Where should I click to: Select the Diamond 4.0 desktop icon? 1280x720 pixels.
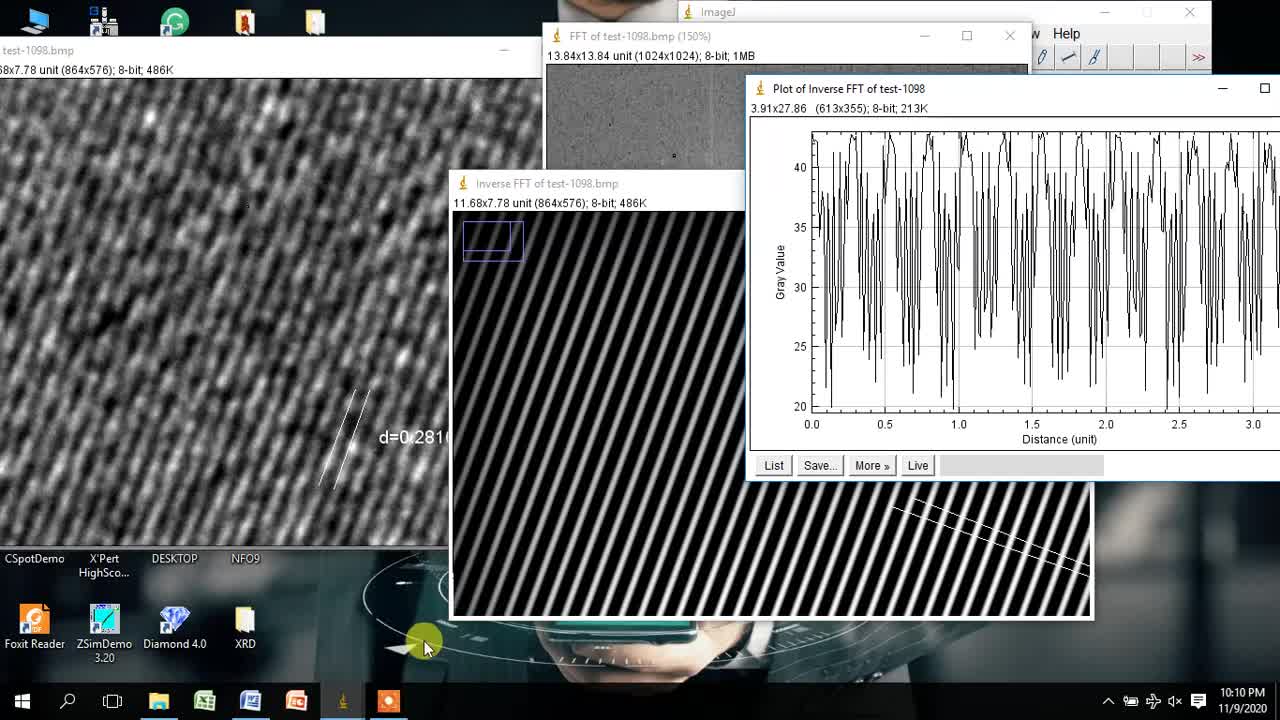point(175,627)
